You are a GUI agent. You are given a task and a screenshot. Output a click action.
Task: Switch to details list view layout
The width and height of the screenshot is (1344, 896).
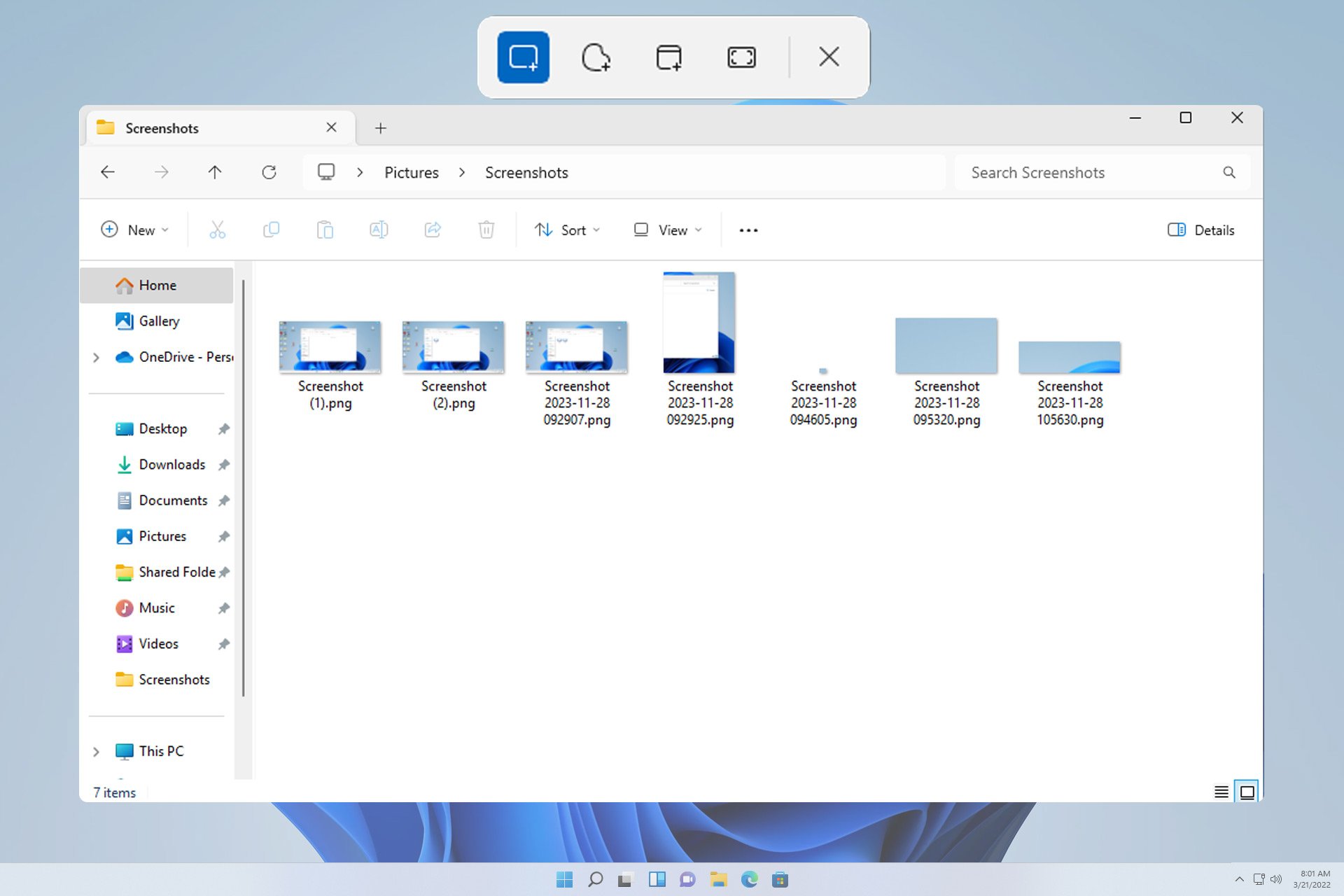(x=1221, y=792)
